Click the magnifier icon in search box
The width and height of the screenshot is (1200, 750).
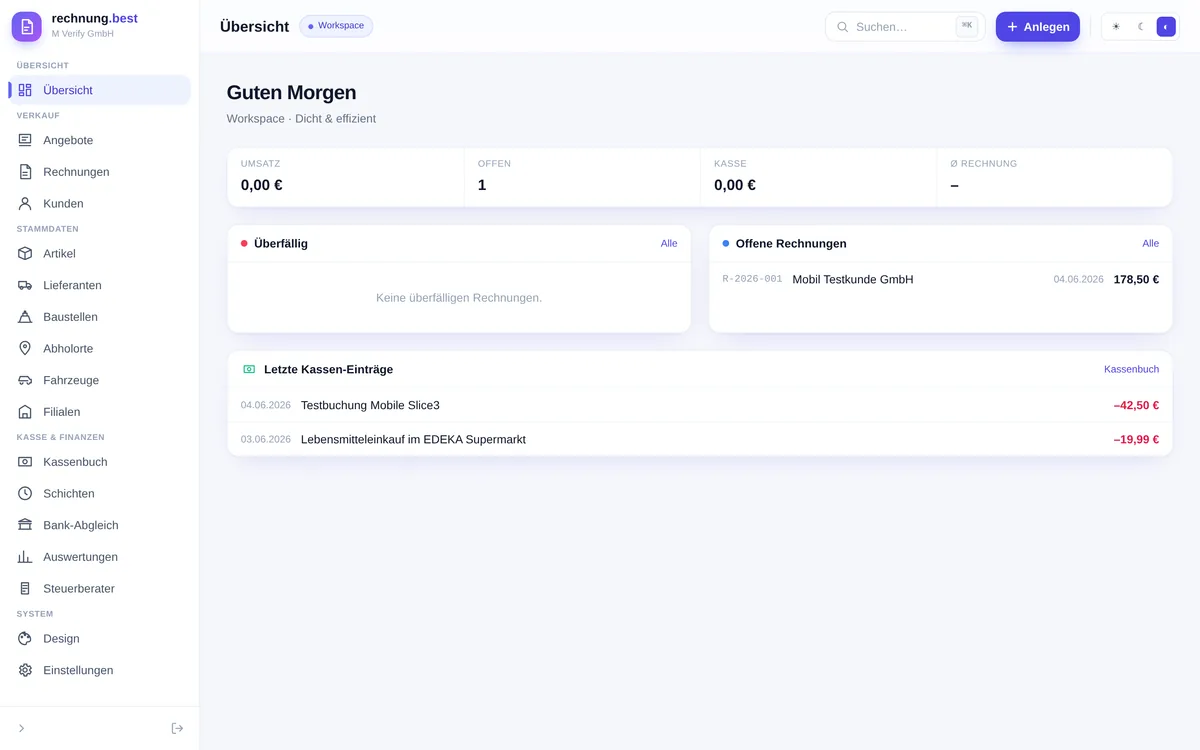[x=842, y=27]
